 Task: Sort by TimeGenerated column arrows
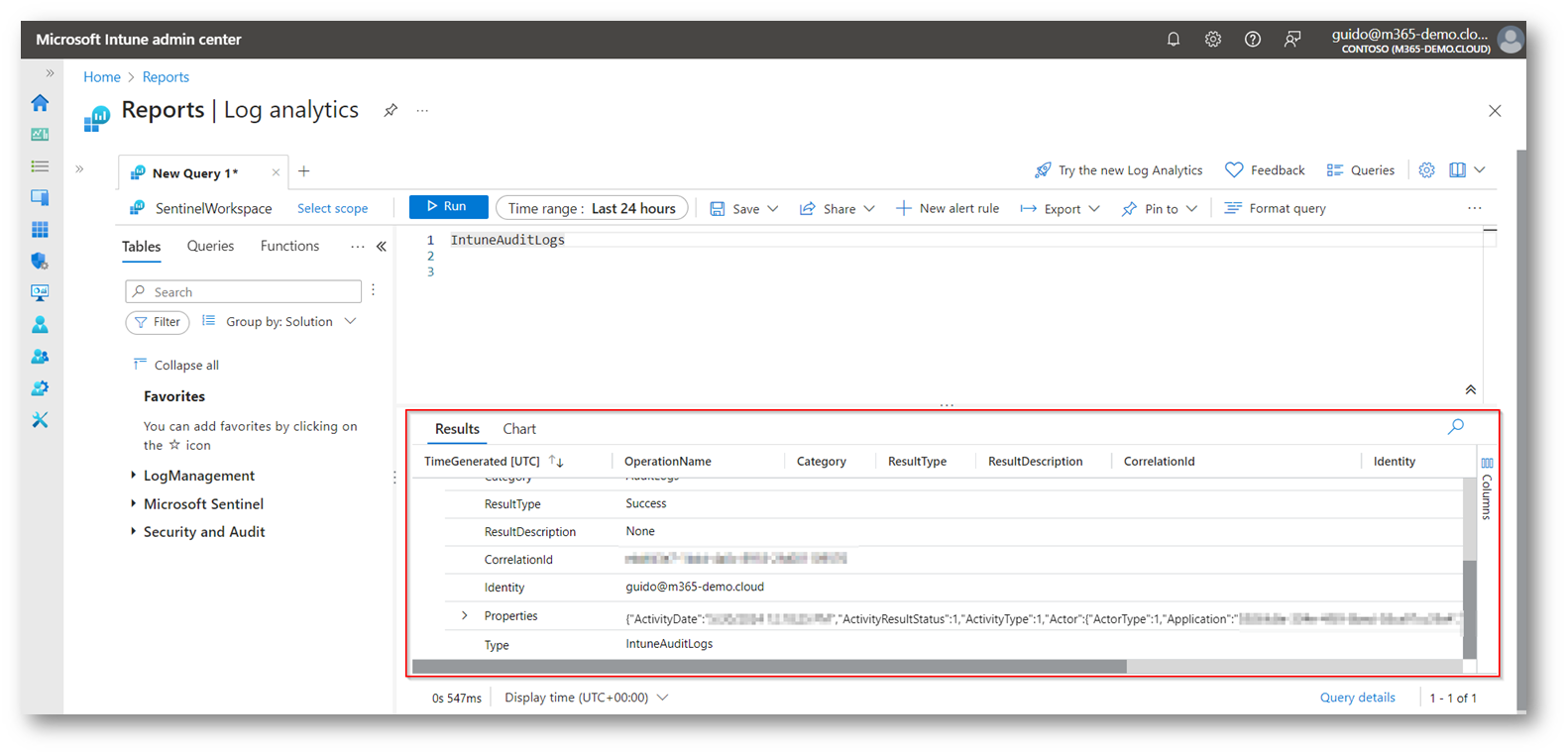tap(556, 462)
